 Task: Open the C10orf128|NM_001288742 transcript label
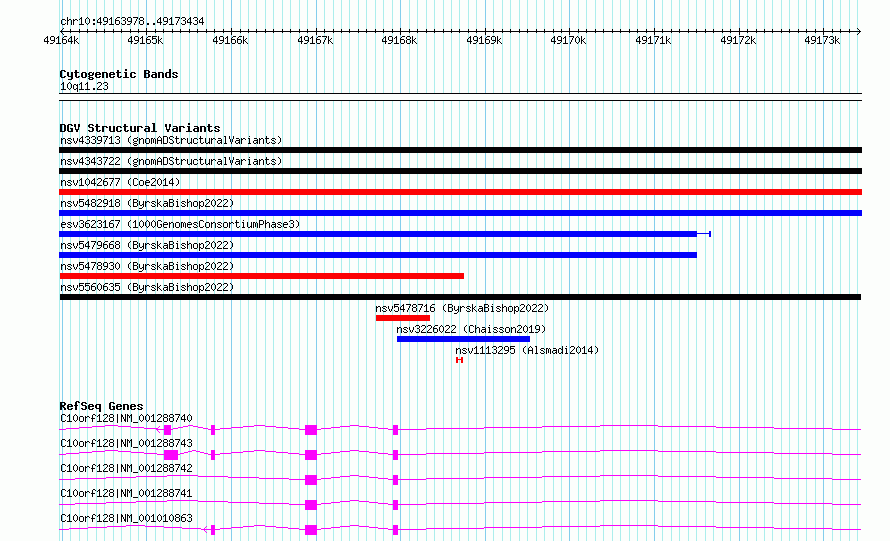126,468
